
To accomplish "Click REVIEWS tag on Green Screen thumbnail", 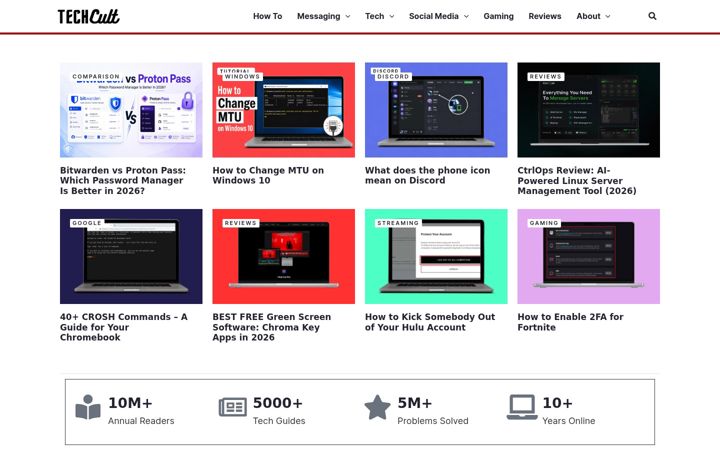I will [241, 223].
